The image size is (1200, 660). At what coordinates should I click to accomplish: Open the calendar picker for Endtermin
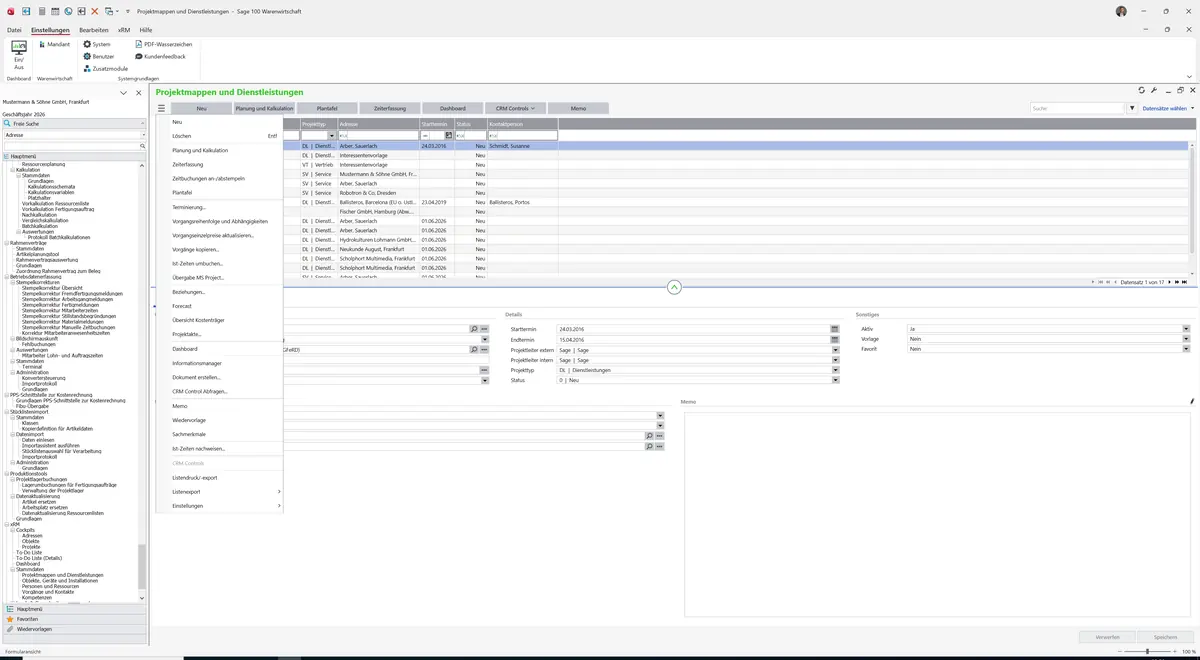coord(834,339)
